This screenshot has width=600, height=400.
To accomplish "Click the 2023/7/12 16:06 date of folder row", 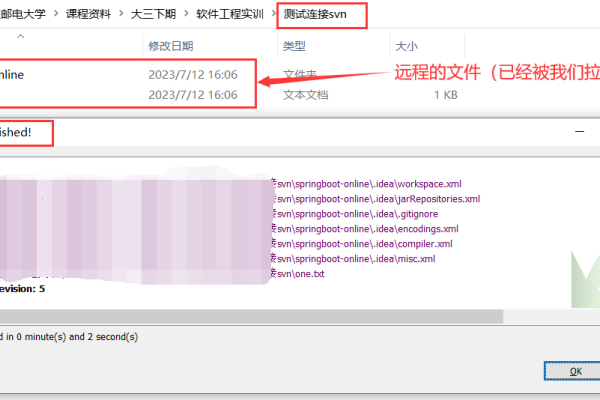I will pos(193,74).
